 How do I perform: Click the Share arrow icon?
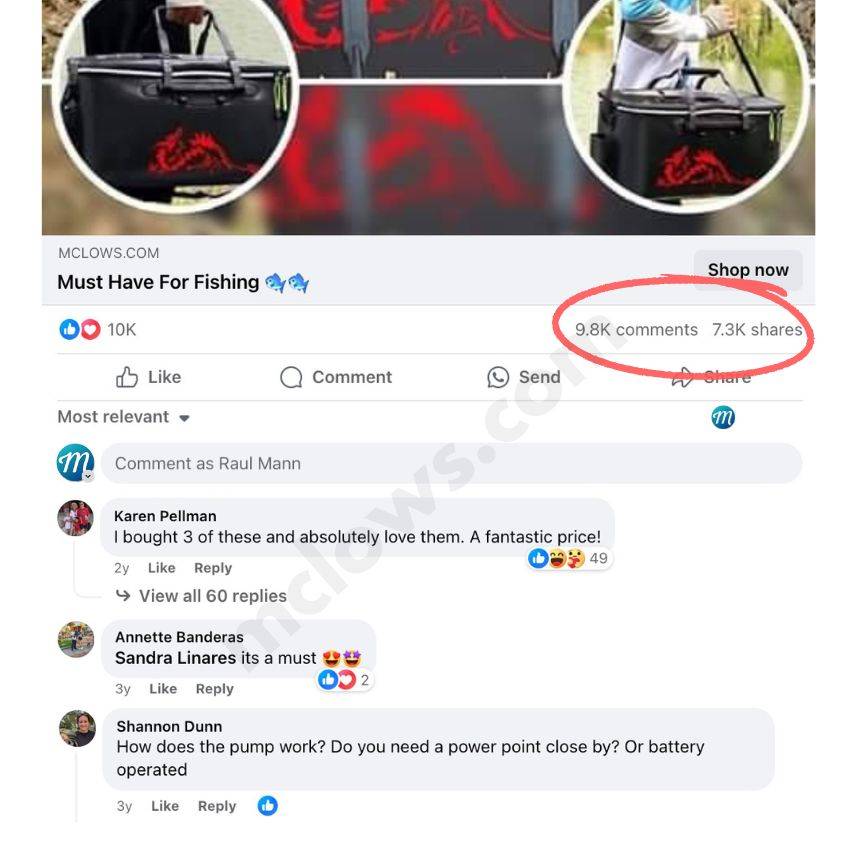click(682, 377)
